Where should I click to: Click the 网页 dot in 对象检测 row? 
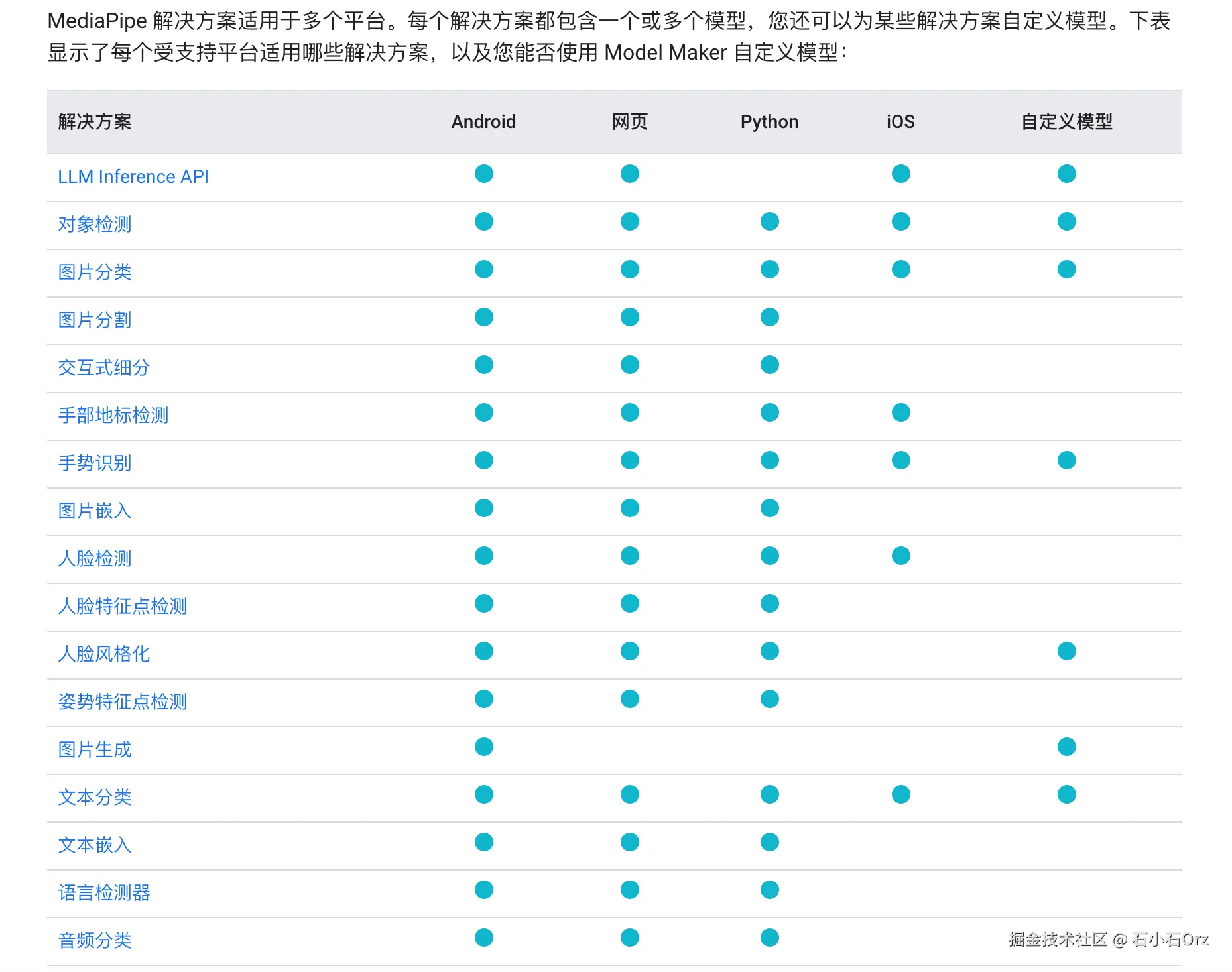coord(630,221)
